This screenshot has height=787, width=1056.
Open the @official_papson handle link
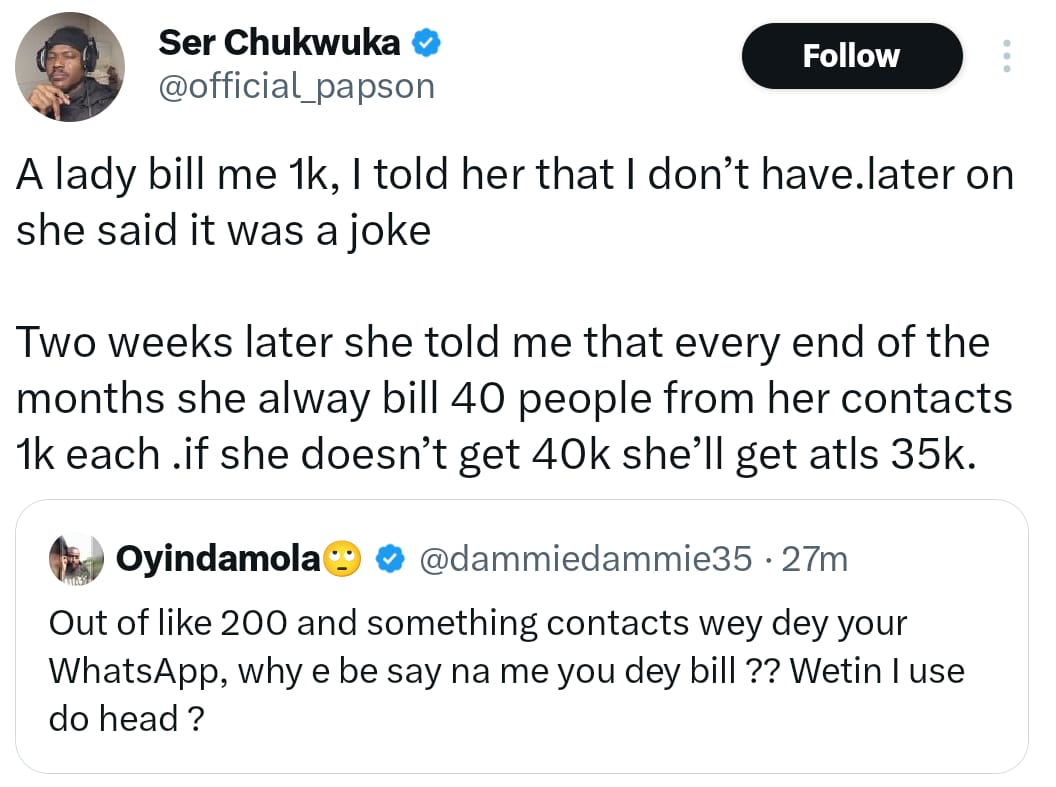tap(297, 86)
